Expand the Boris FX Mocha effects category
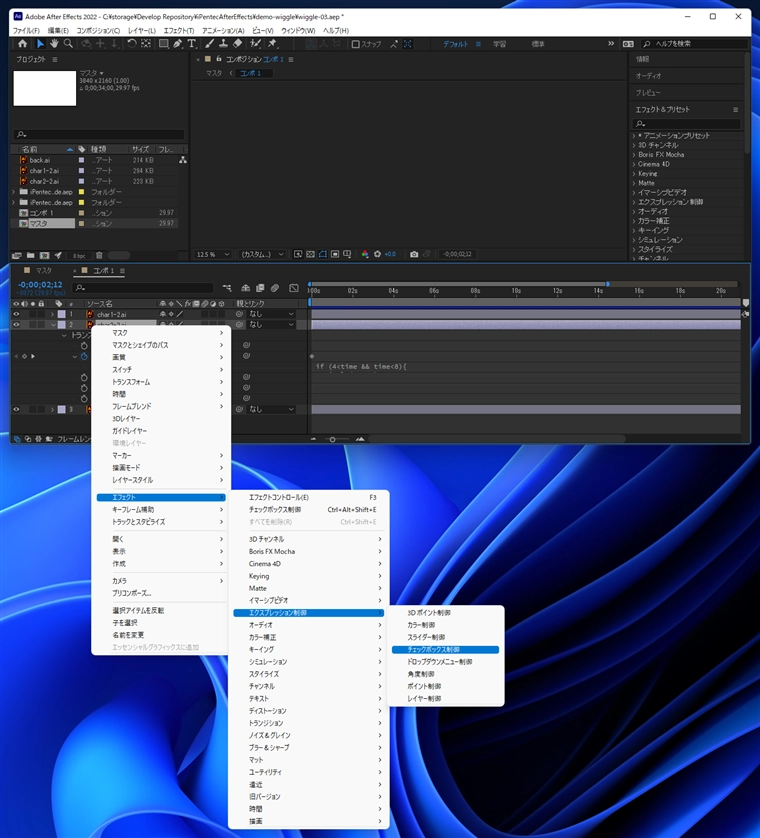760x838 pixels. [634, 154]
